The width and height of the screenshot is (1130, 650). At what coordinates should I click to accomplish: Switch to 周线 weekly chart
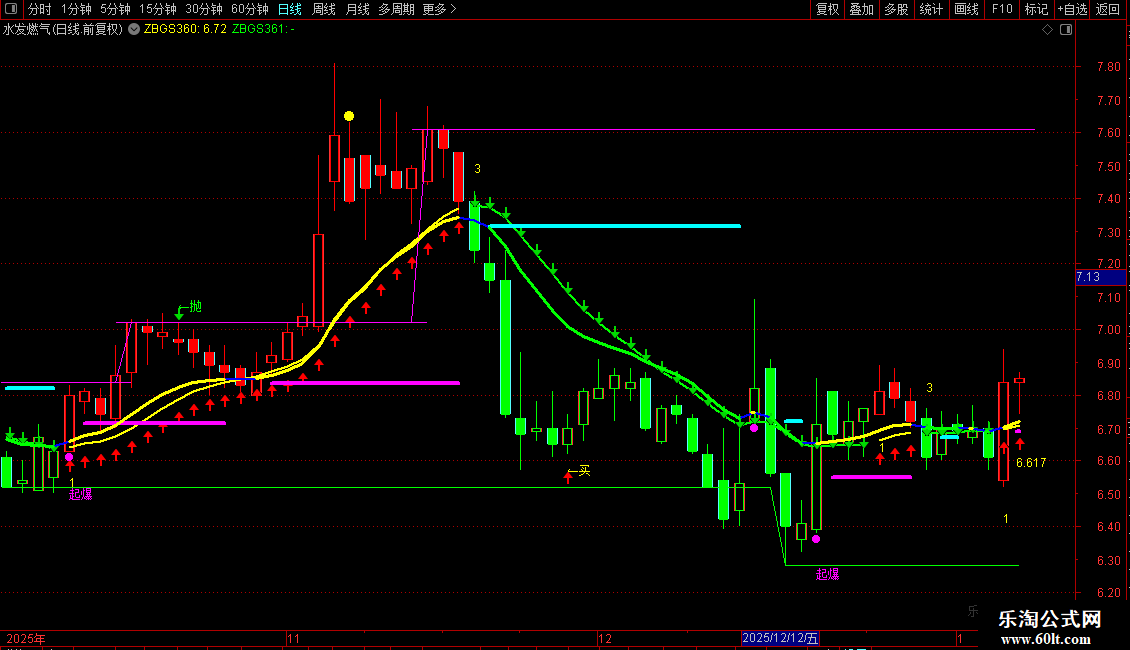(x=324, y=9)
